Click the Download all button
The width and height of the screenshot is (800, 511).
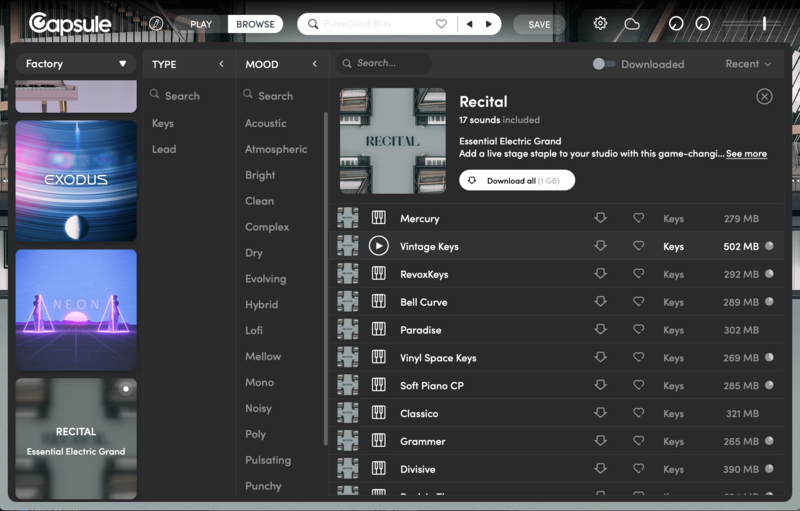pyautogui.click(x=516, y=180)
